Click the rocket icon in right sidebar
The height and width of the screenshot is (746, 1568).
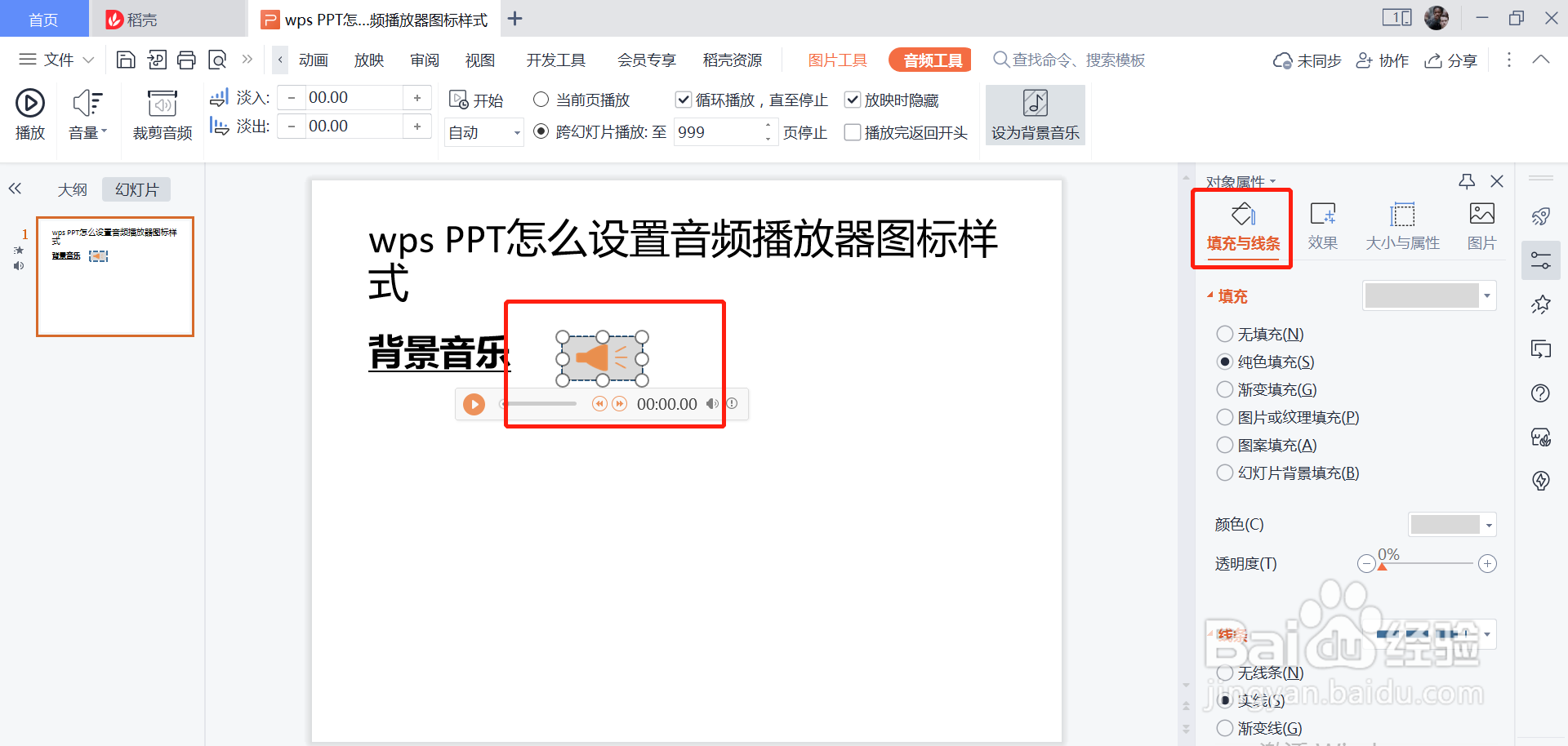click(x=1541, y=216)
